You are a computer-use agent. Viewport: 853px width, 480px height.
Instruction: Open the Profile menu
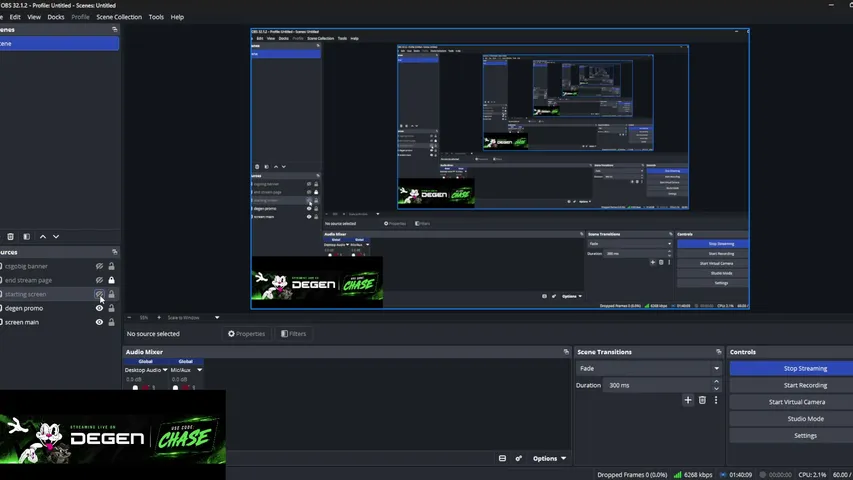[x=80, y=17]
